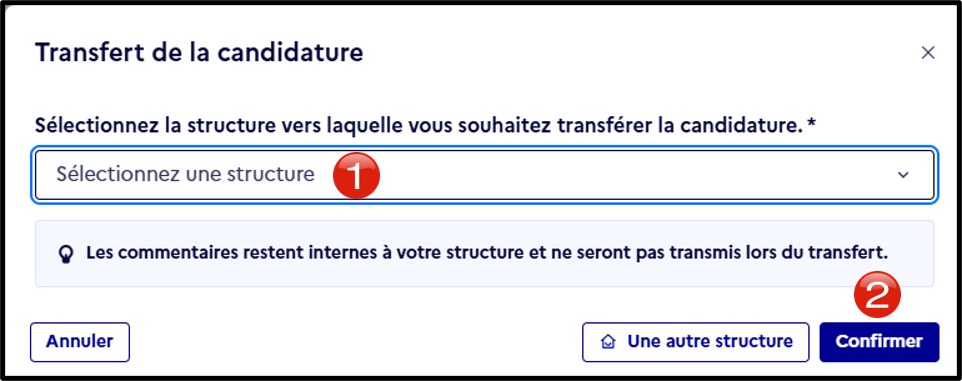The height and width of the screenshot is (381, 962).
Task: Open the Sélectionnez une structure dropdown
Action: point(485,175)
